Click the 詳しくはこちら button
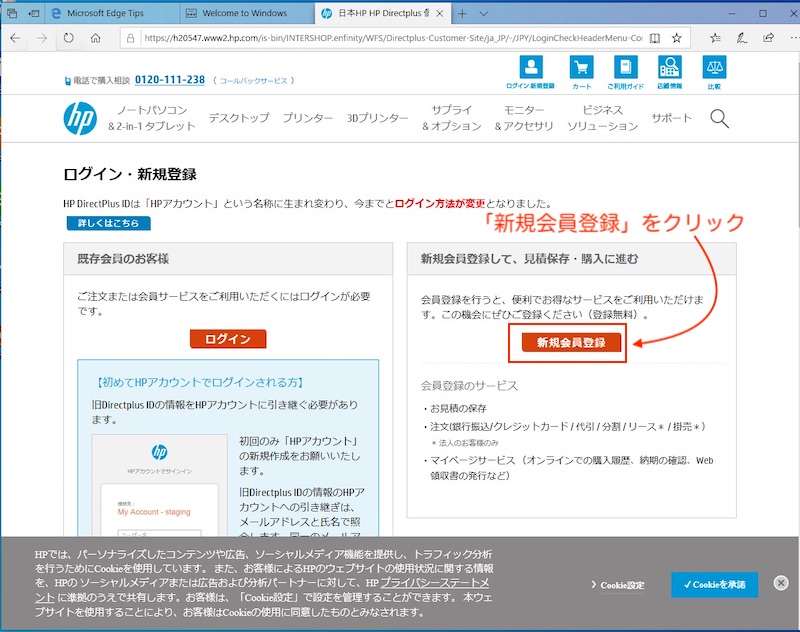This screenshot has height=632, width=800. (x=109, y=223)
